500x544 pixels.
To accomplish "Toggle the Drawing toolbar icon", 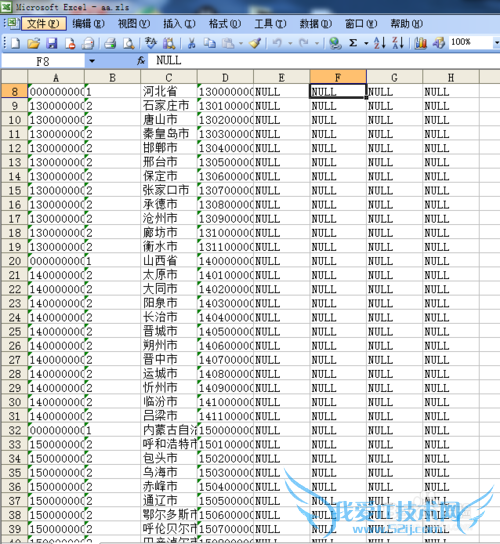I will [x=439, y=43].
